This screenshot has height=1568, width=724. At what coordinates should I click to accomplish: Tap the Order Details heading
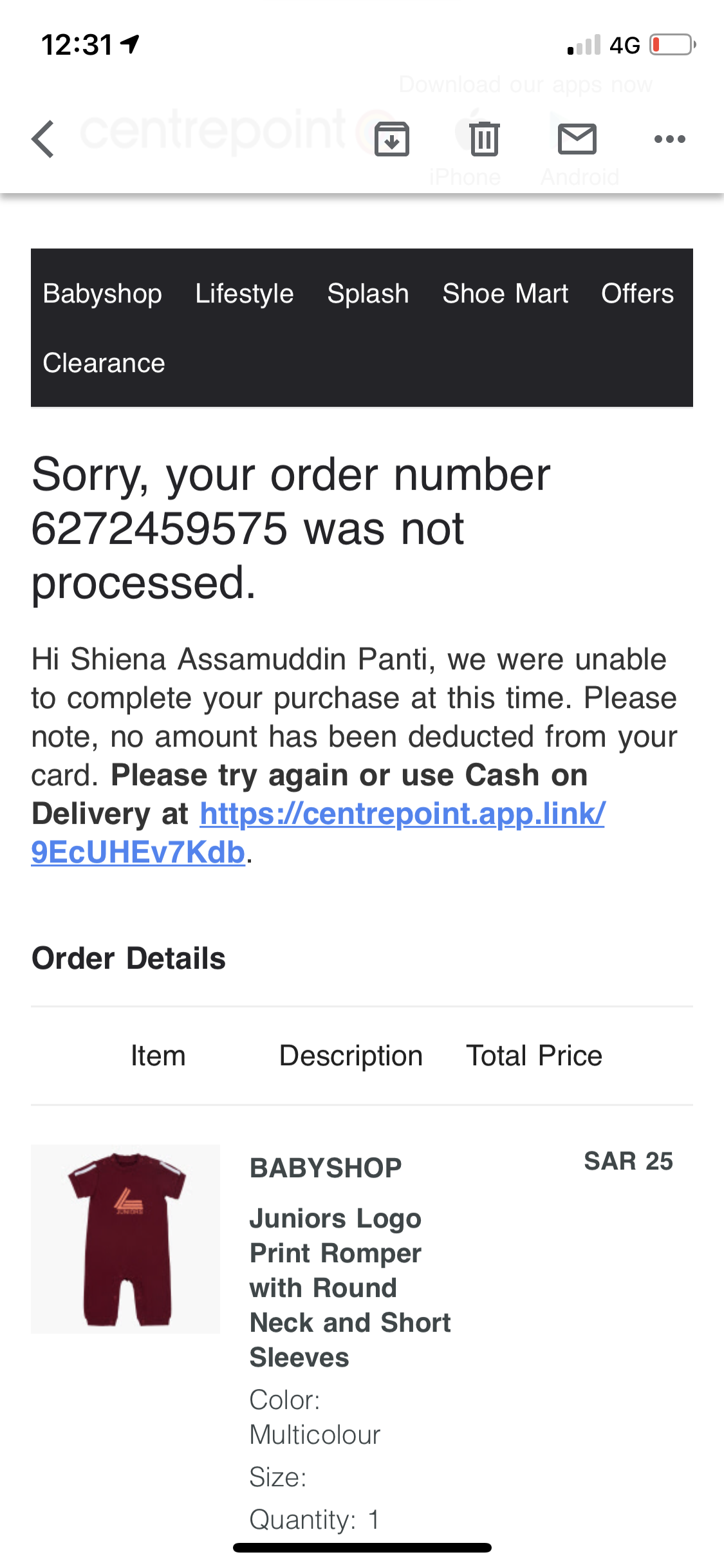pyautogui.click(x=129, y=958)
